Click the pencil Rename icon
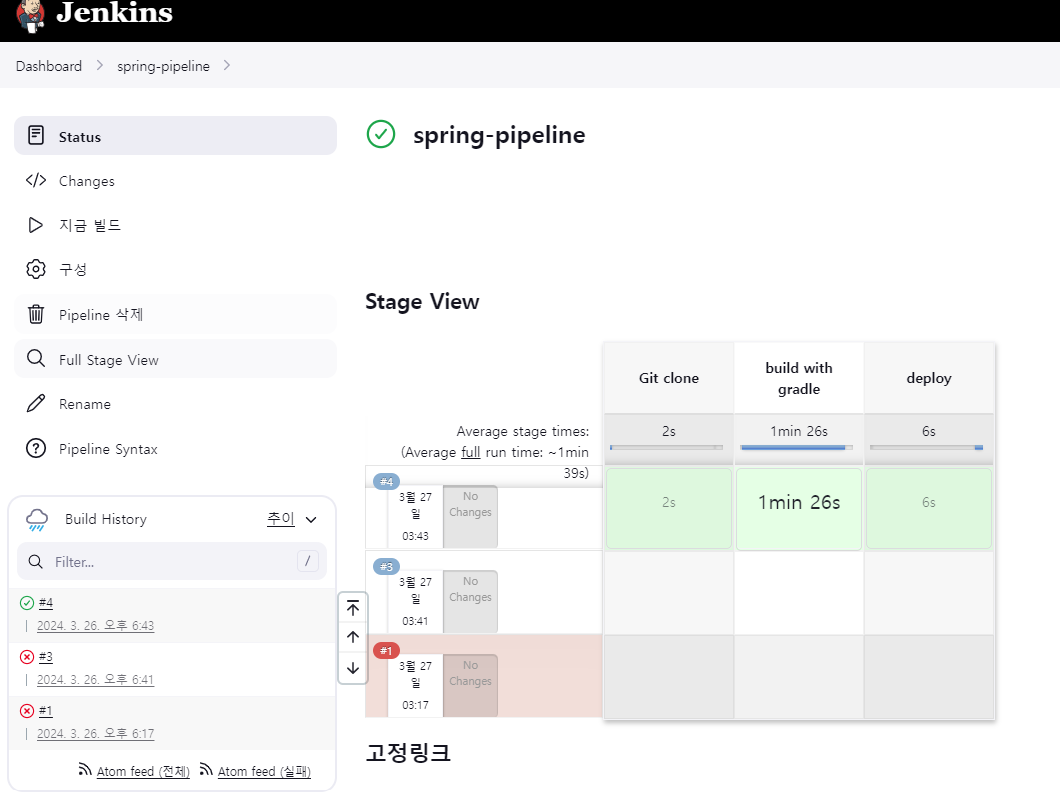The width and height of the screenshot is (1060, 792). coord(36,403)
